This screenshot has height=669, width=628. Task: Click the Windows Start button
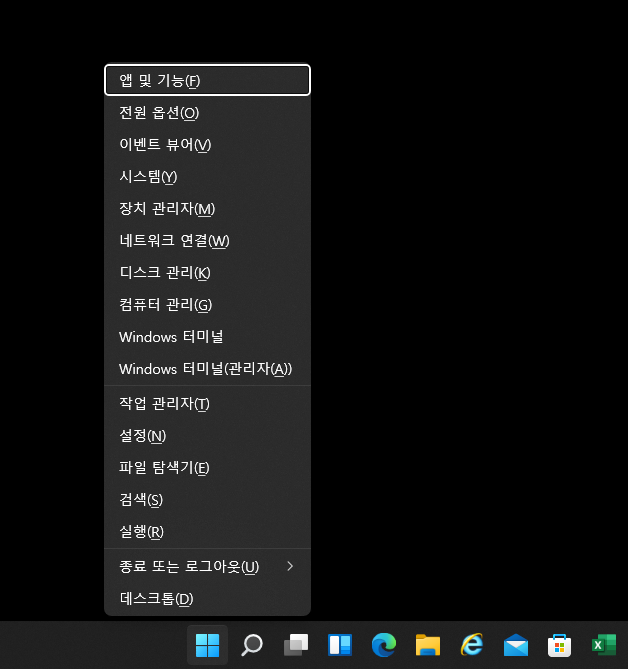(x=207, y=645)
